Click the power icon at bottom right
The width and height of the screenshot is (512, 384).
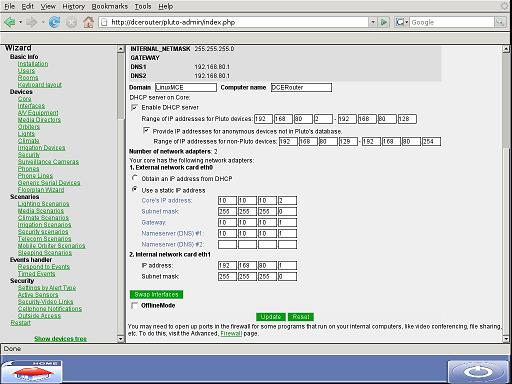point(478,371)
